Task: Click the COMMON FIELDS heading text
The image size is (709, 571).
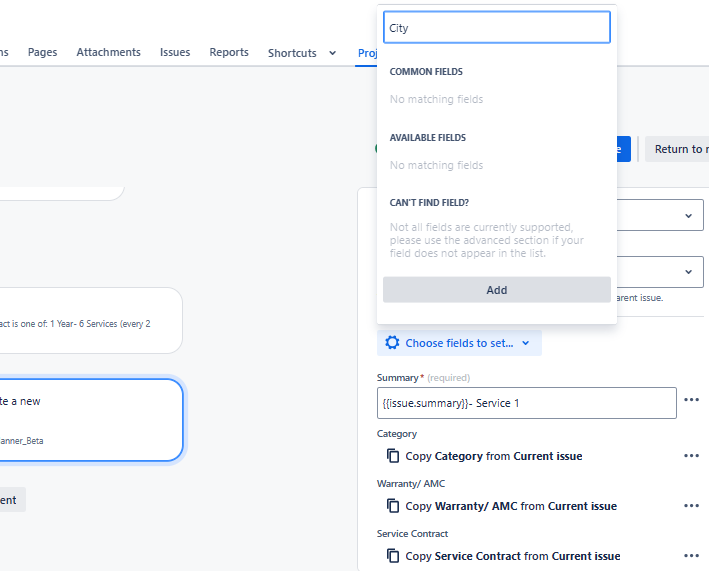Action: 426,71
